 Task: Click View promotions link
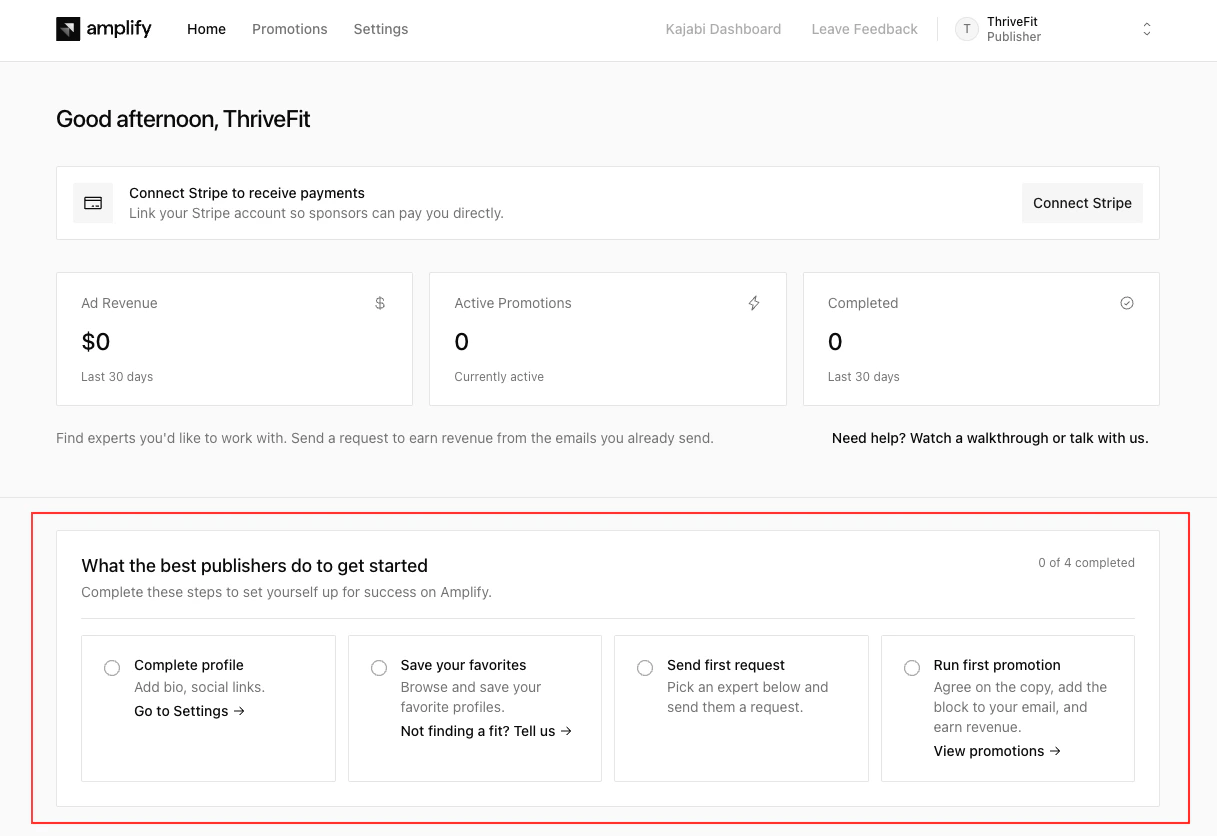click(x=997, y=751)
